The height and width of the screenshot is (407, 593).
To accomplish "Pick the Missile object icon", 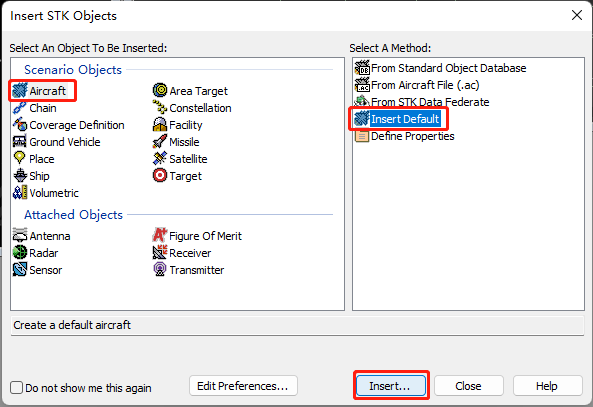I will (160, 141).
